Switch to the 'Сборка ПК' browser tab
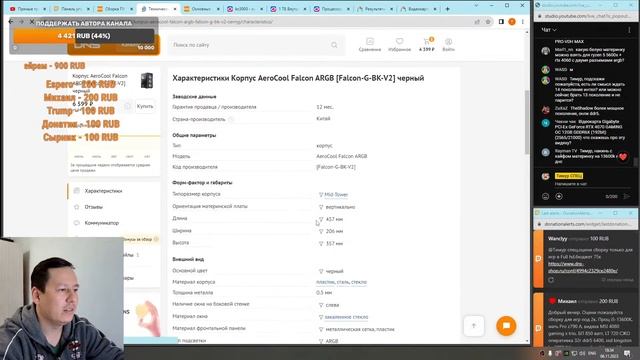640x360 pixels. click(x=115, y=9)
